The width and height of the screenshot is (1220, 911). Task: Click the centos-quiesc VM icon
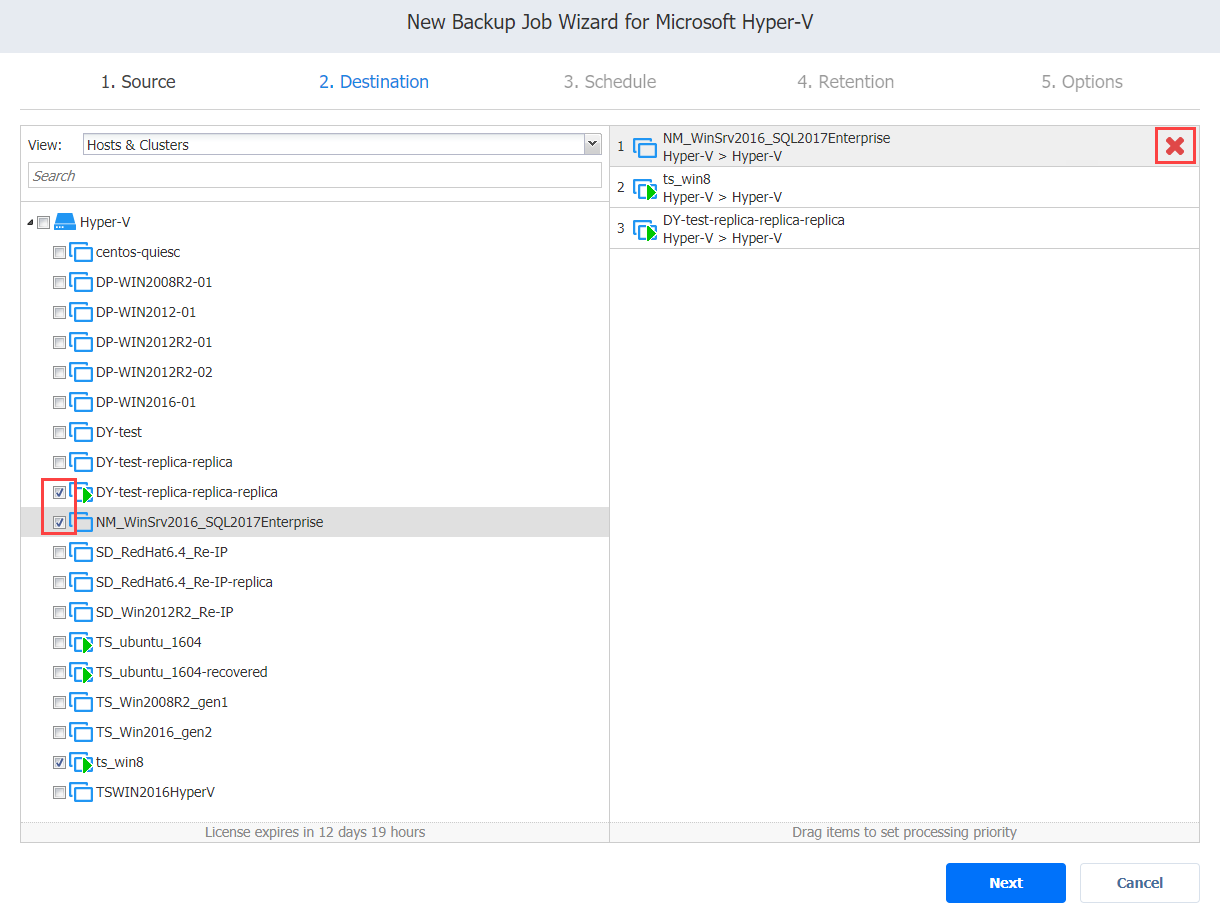pyautogui.click(x=81, y=252)
